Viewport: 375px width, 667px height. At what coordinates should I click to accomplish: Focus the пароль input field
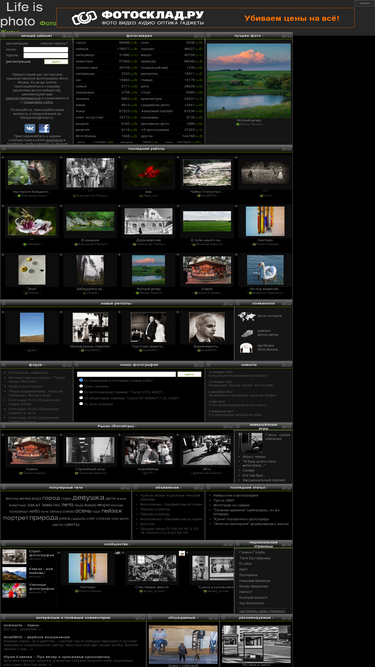(x=45, y=55)
